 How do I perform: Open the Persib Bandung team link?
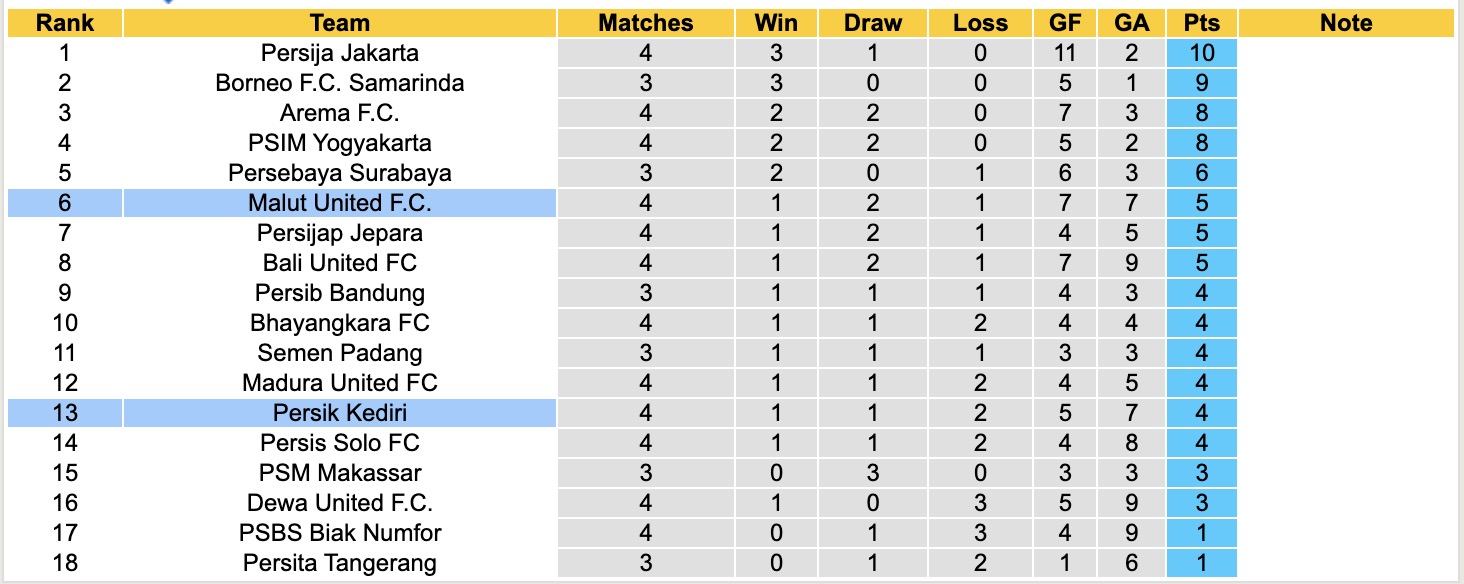(340, 293)
